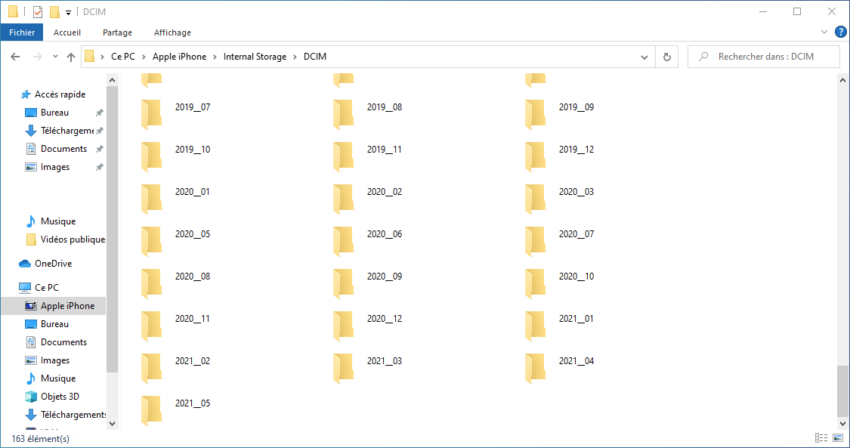Open the Accueil ribbon tab
The height and width of the screenshot is (448, 850).
(x=67, y=33)
